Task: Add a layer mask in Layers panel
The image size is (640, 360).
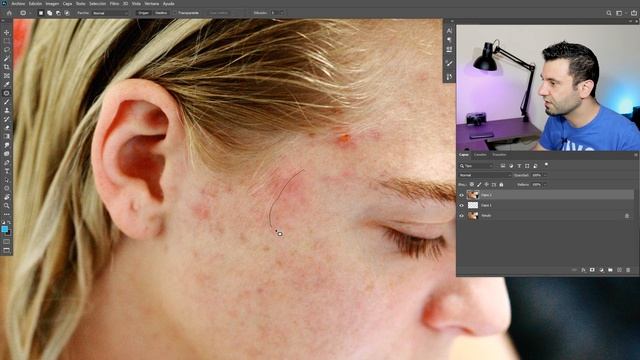Action: [592, 270]
